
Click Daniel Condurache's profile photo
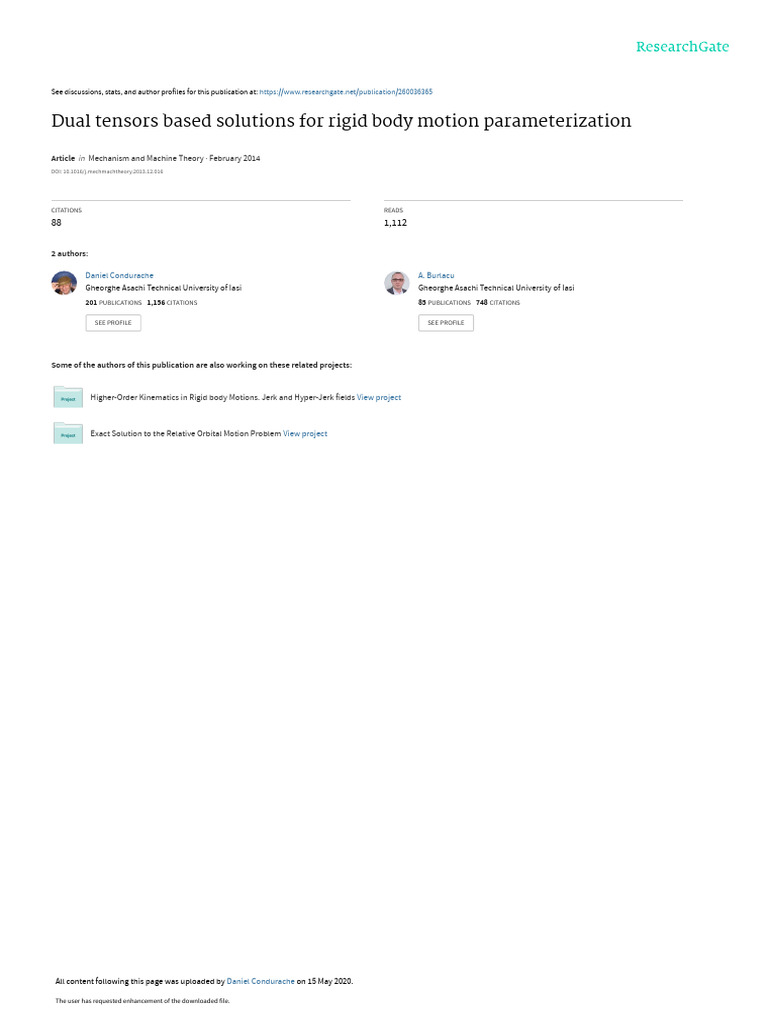click(64, 283)
